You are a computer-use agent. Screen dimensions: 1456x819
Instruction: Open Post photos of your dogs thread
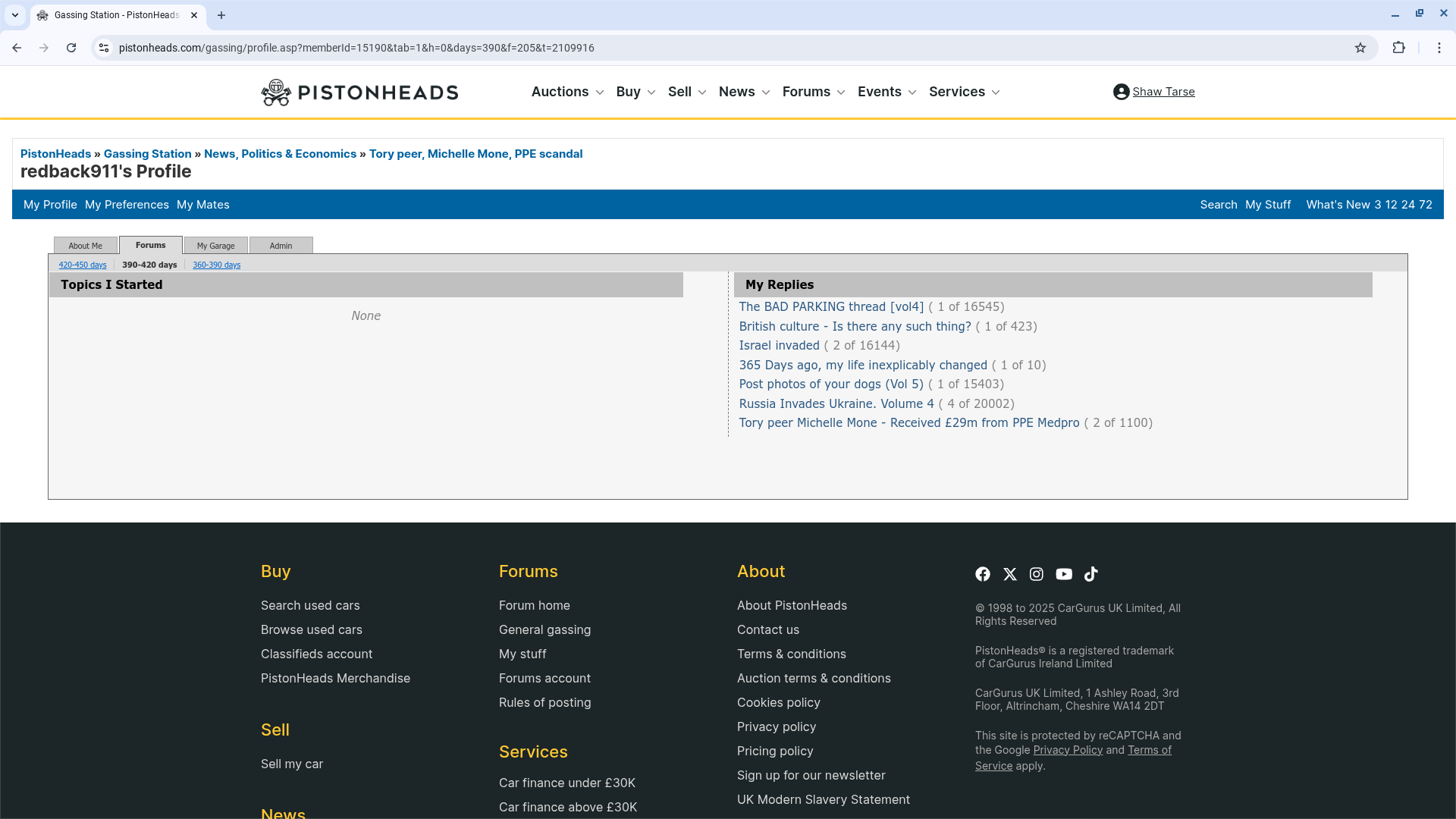tap(831, 384)
